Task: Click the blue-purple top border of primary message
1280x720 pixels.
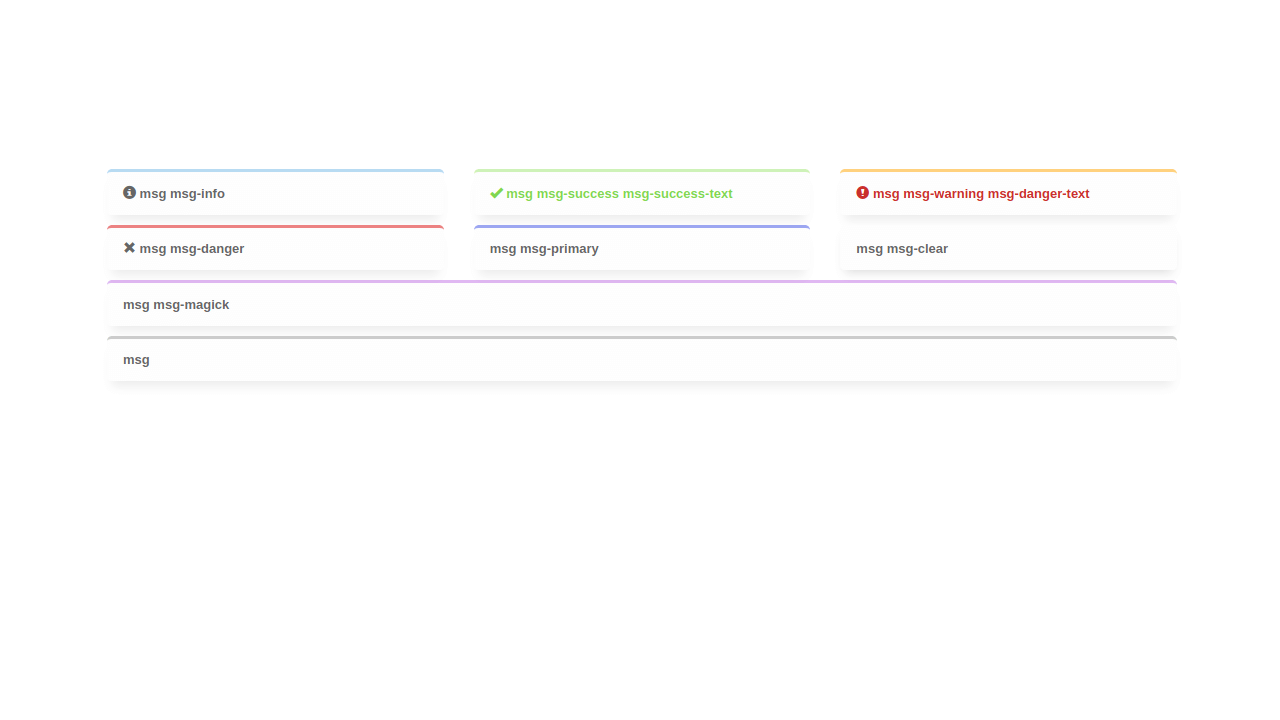Action: [x=641, y=227]
